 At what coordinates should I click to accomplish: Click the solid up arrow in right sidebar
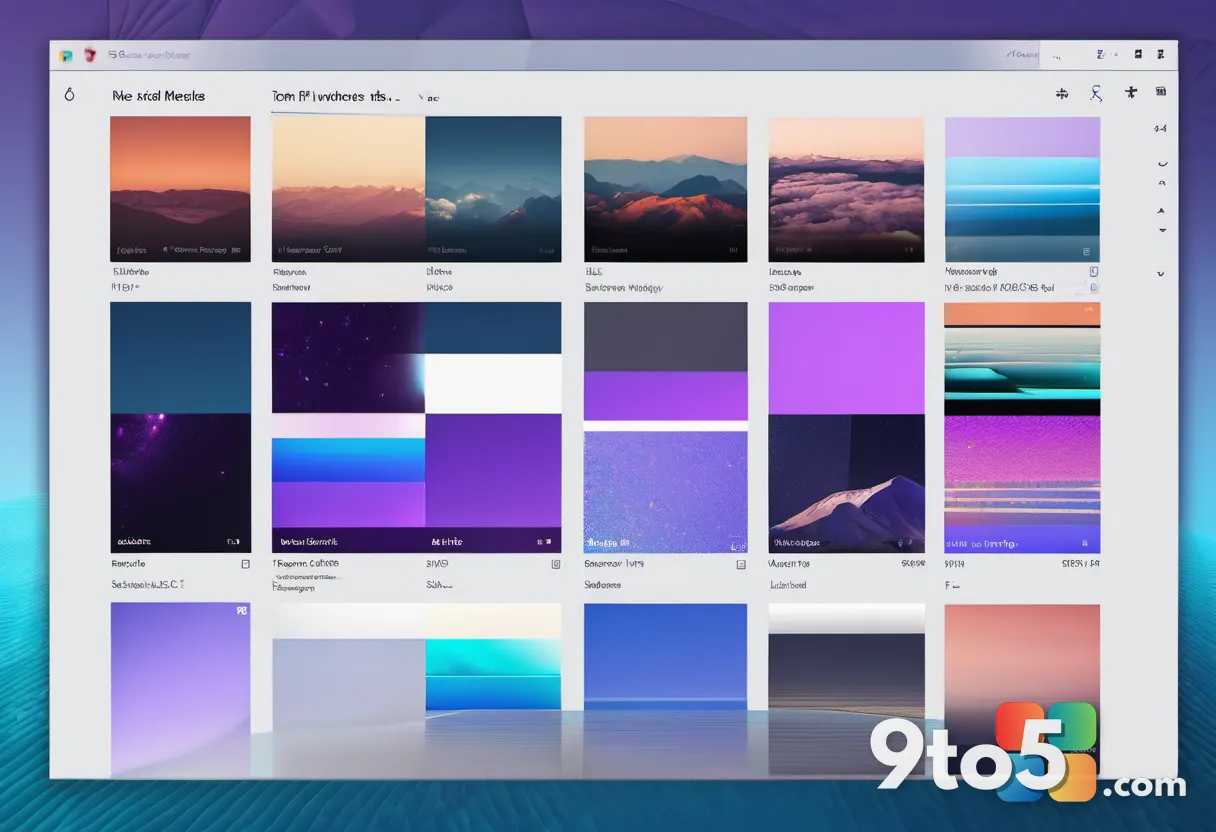(x=1161, y=210)
